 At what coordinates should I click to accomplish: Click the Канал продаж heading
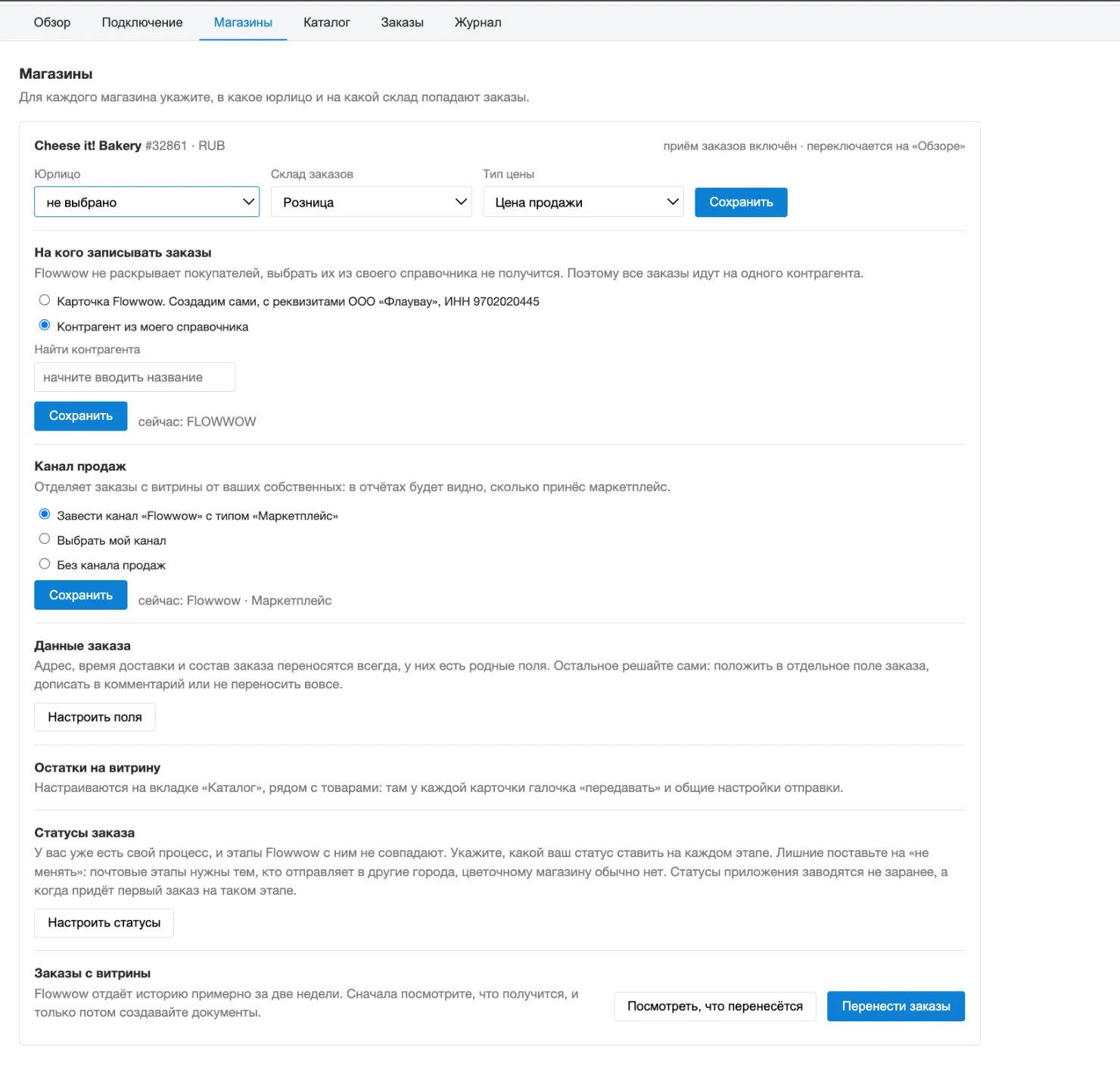click(x=80, y=467)
